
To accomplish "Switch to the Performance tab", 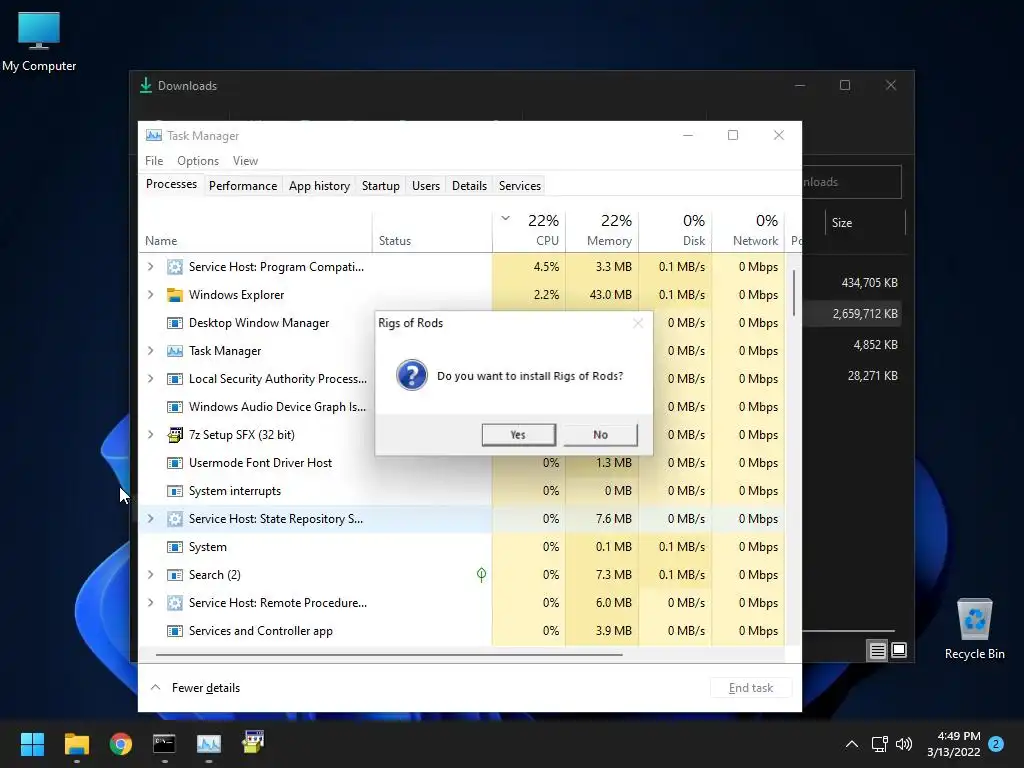I will click(x=243, y=185).
